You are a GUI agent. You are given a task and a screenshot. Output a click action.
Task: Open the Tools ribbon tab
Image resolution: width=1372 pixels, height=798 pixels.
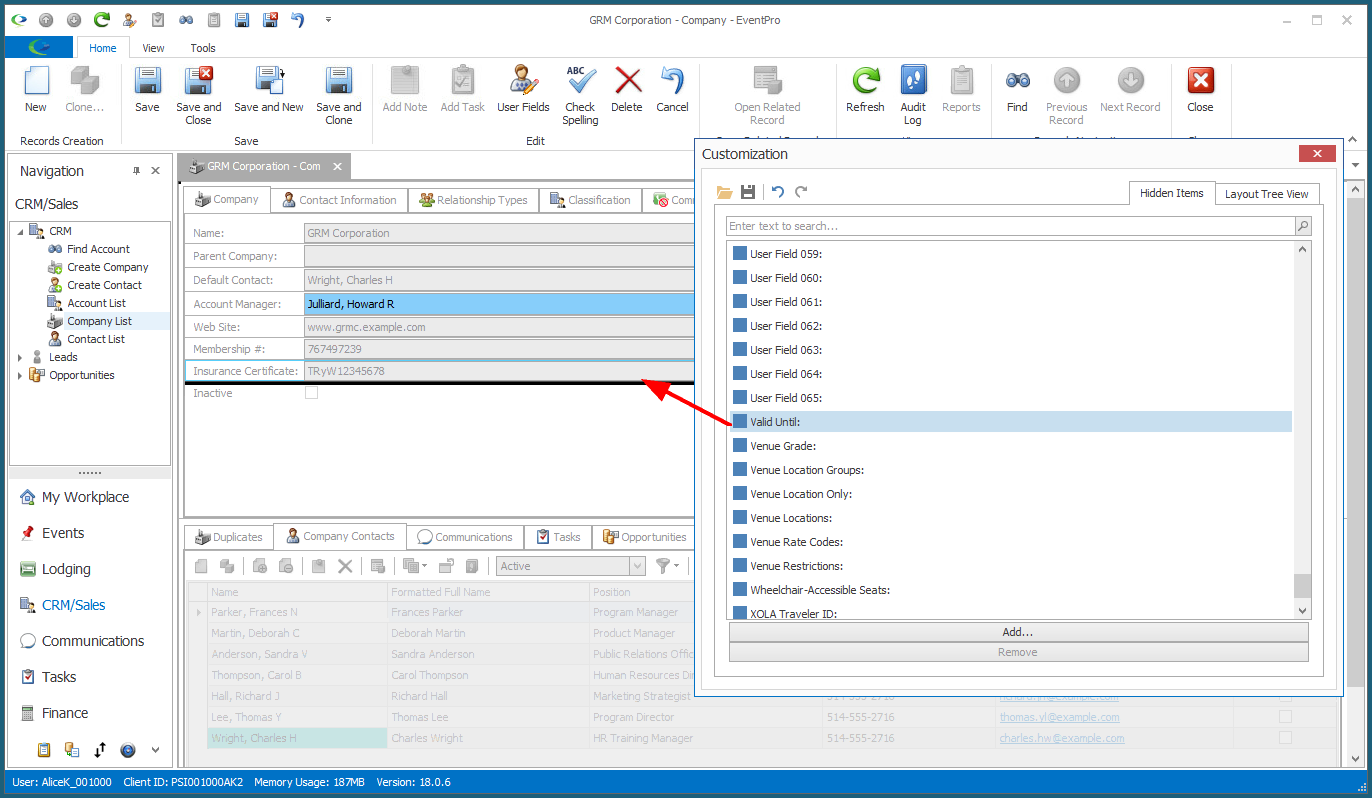(203, 47)
